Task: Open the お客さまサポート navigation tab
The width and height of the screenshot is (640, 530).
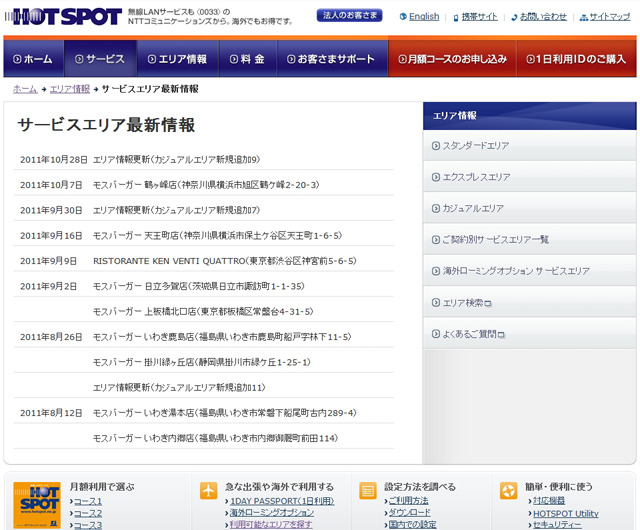Action: tap(332, 59)
